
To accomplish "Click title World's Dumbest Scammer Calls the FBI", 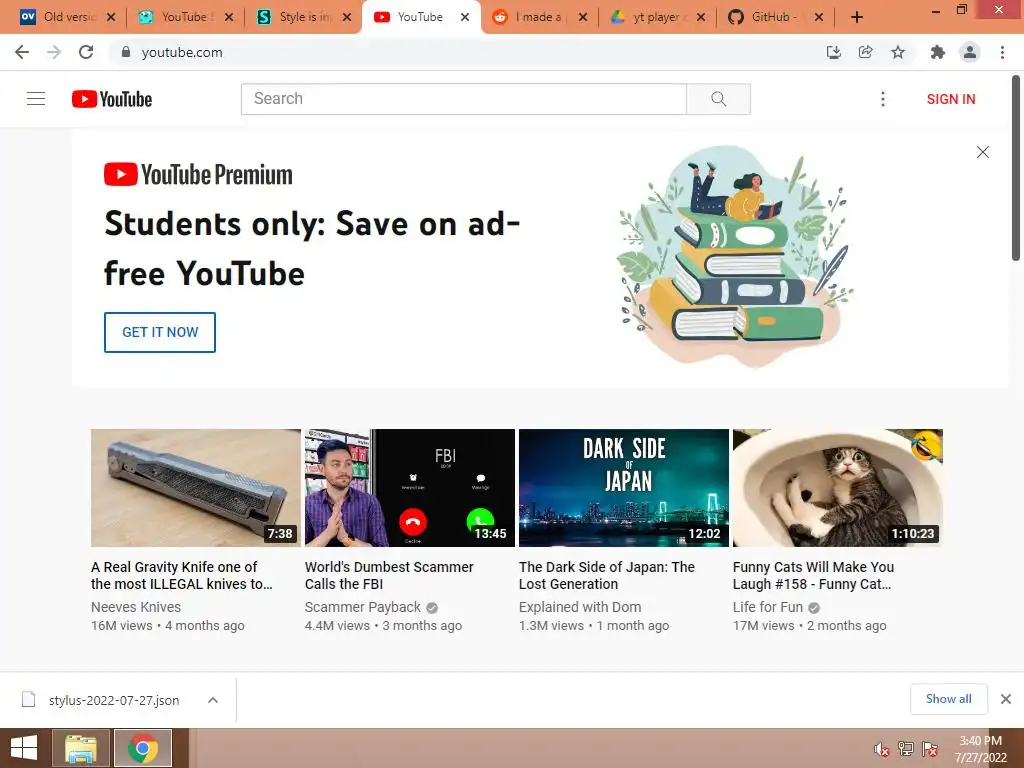I will click(x=389, y=575).
